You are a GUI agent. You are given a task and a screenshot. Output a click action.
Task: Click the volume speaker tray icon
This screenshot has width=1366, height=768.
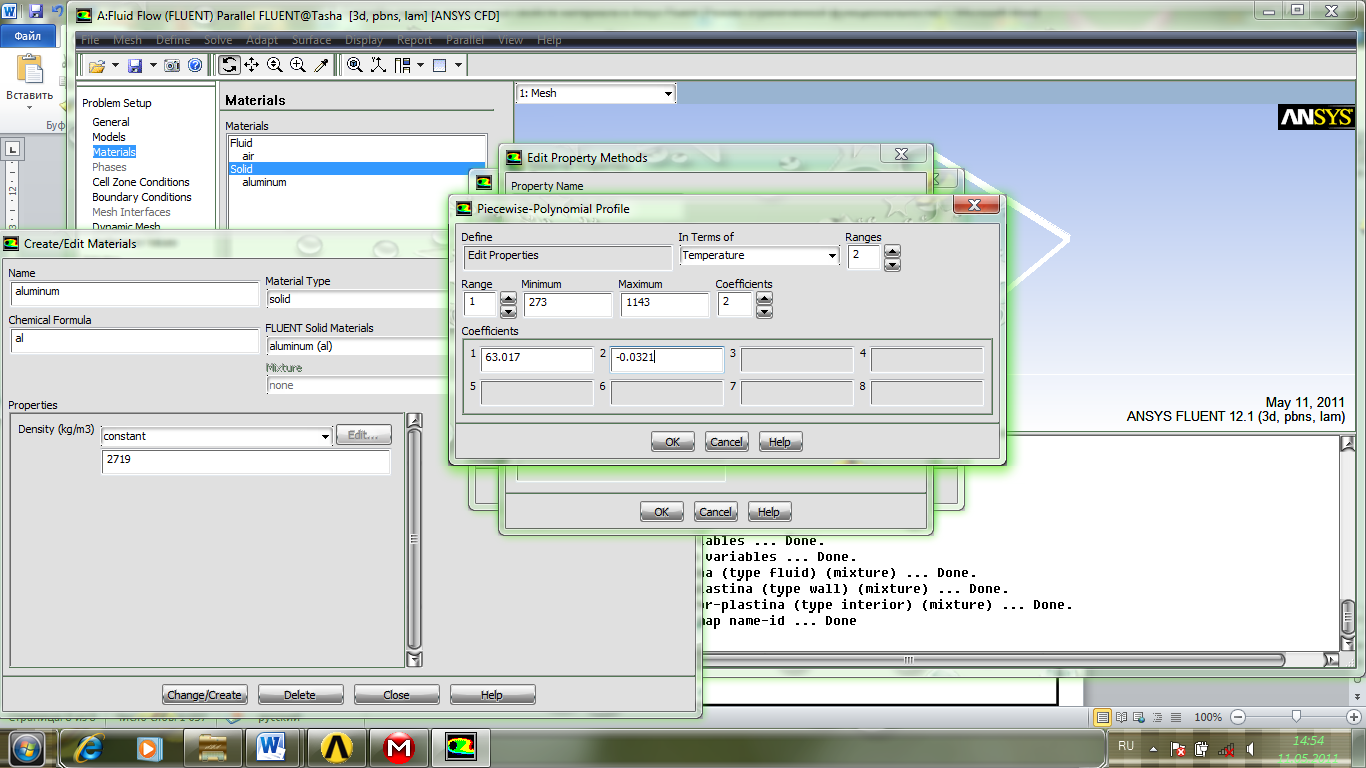(1248, 748)
